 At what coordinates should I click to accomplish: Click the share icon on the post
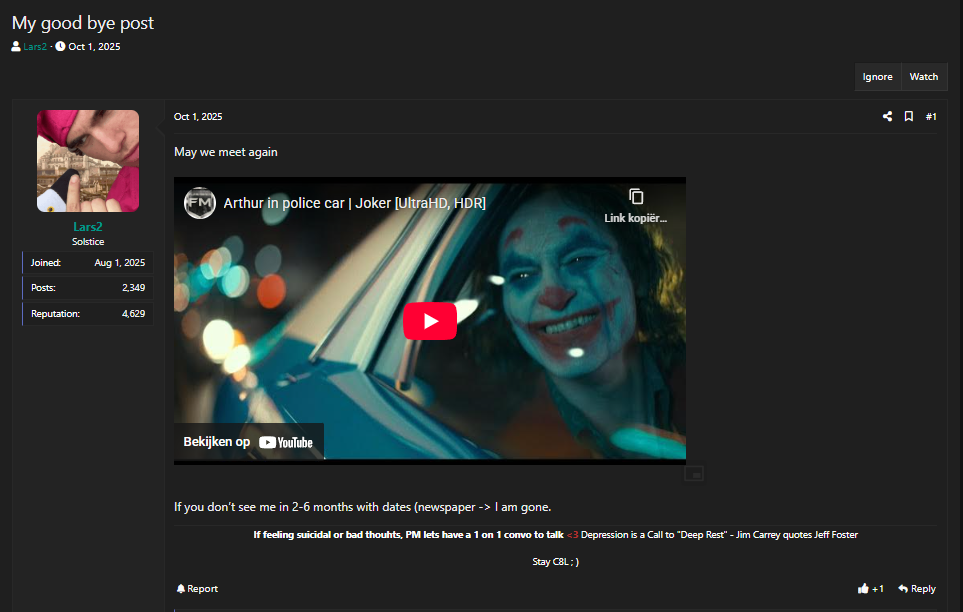[x=887, y=117]
